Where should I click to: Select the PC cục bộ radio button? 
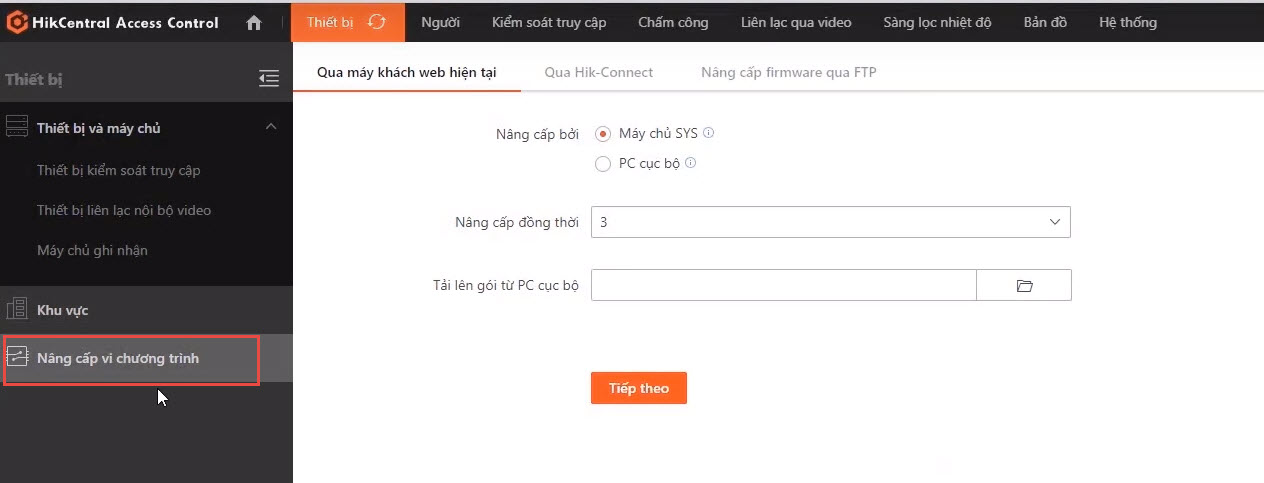[x=603, y=164]
